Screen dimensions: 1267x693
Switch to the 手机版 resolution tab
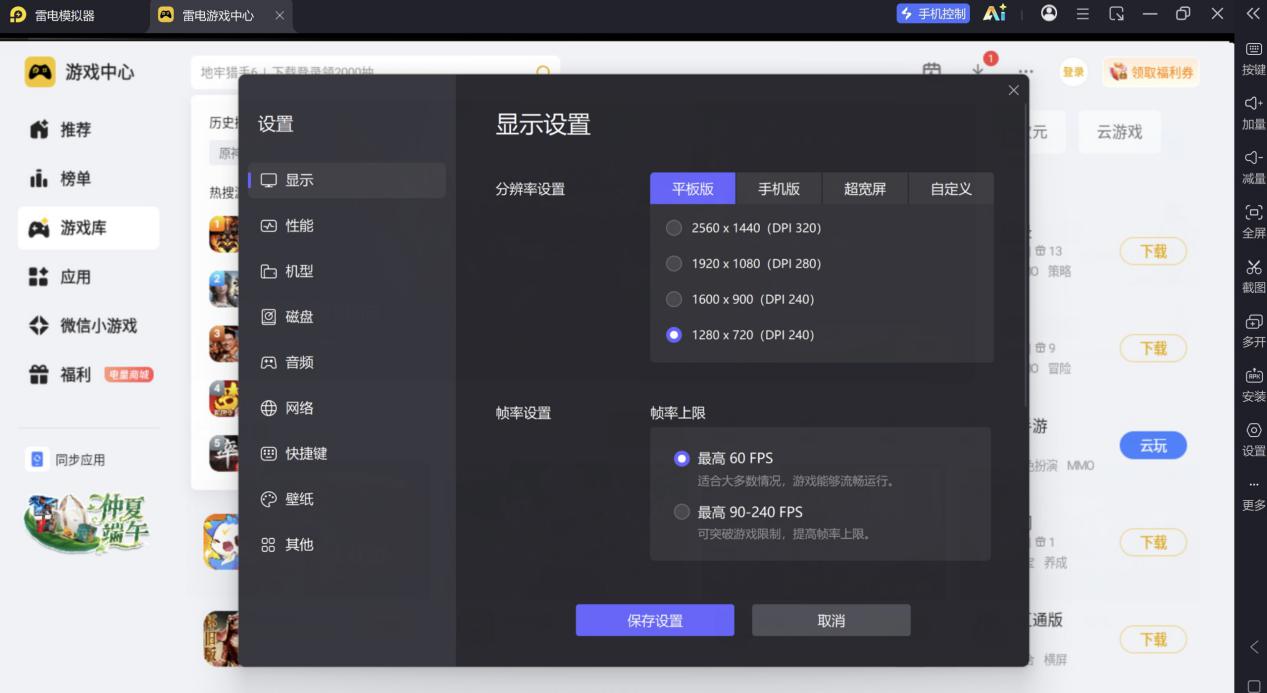(779, 188)
